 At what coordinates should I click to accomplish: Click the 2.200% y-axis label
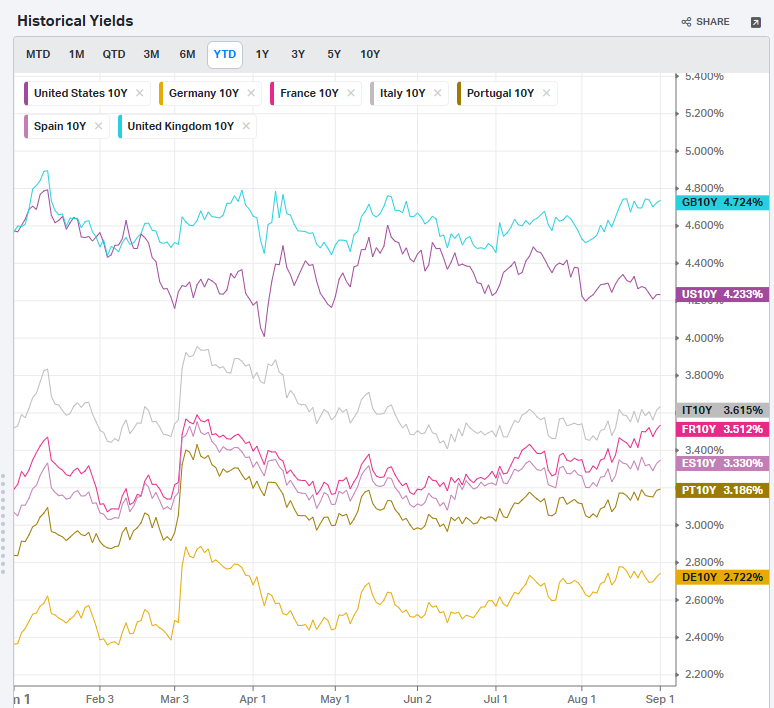pyautogui.click(x=704, y=674)
